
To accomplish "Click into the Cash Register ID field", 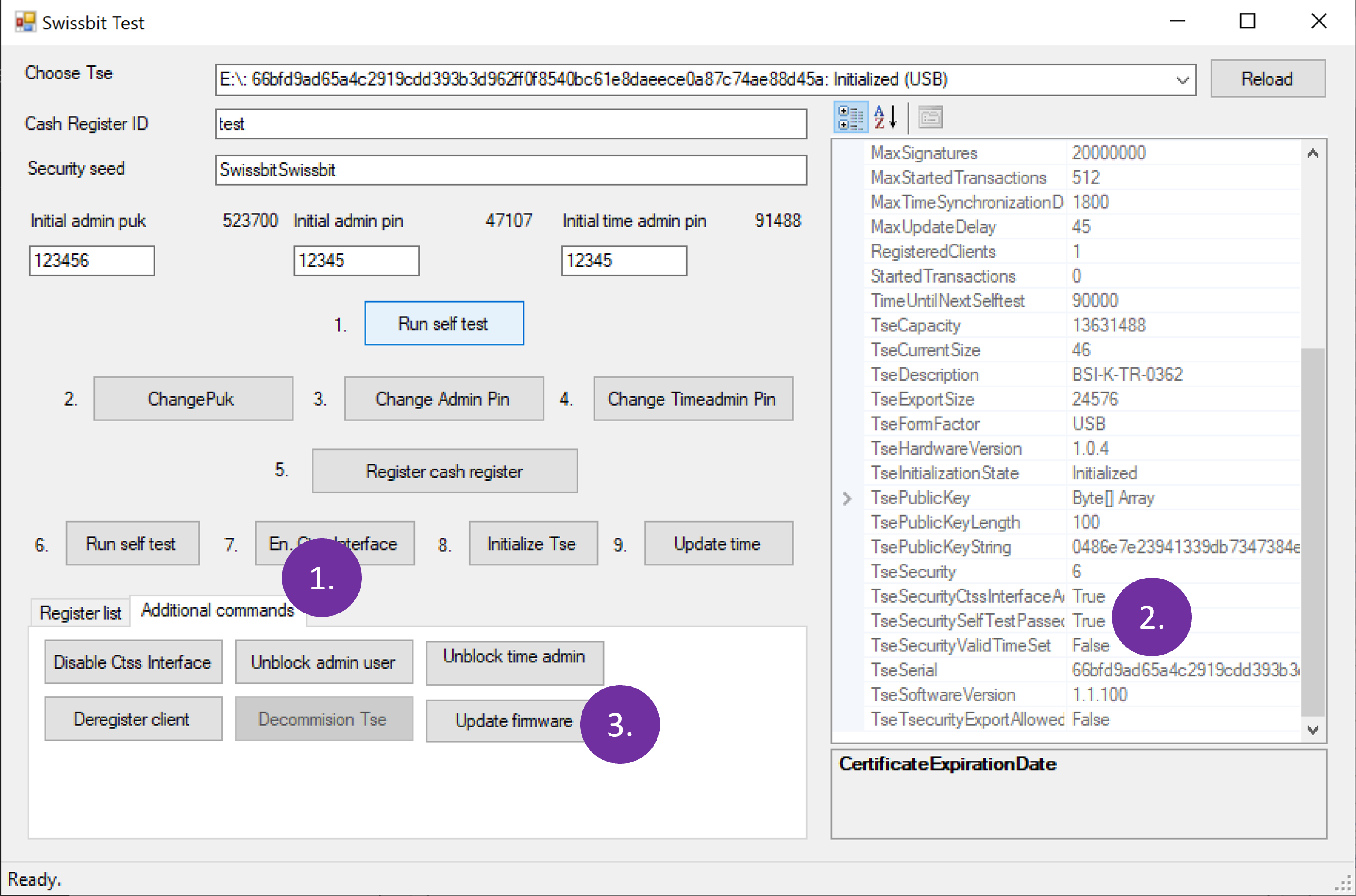I will [511, 124].
